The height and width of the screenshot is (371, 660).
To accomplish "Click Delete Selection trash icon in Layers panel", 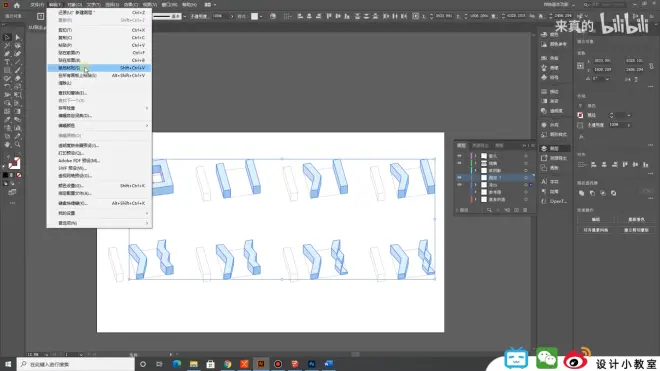I will point(525,210).
